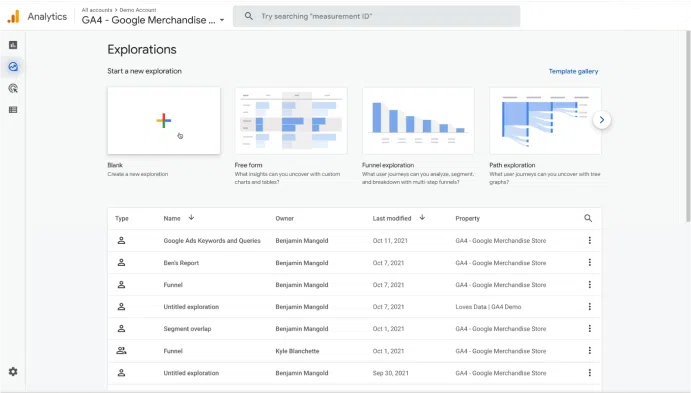Click Kyle Blanchette owner name
The width and height of the screenshot is (691, 393).
(x=297, y=351)
